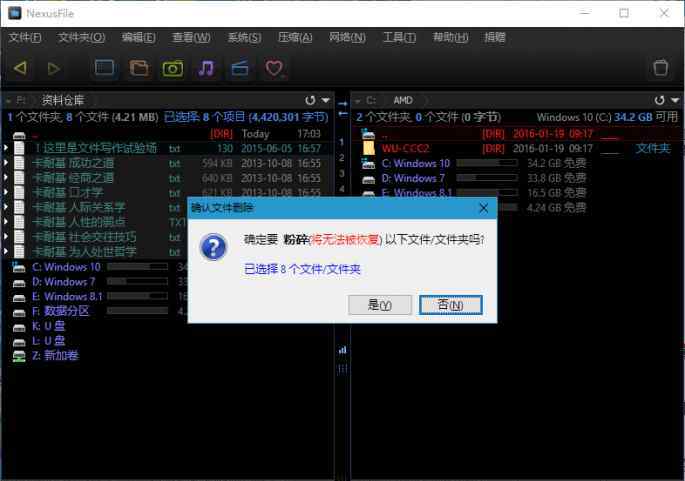Close the 确认文件删除 dialog
Screen dimensions: 685x481
tap(483, 208)
